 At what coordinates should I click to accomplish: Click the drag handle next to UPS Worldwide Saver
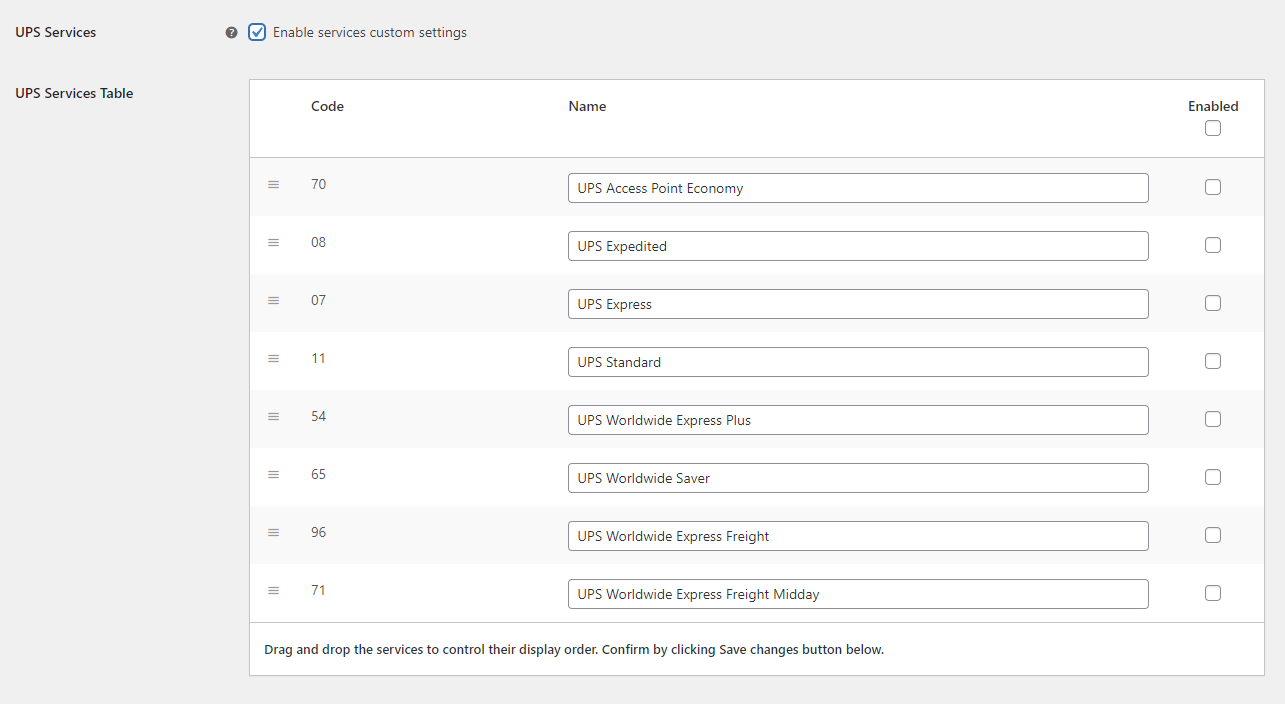point(274,474)
